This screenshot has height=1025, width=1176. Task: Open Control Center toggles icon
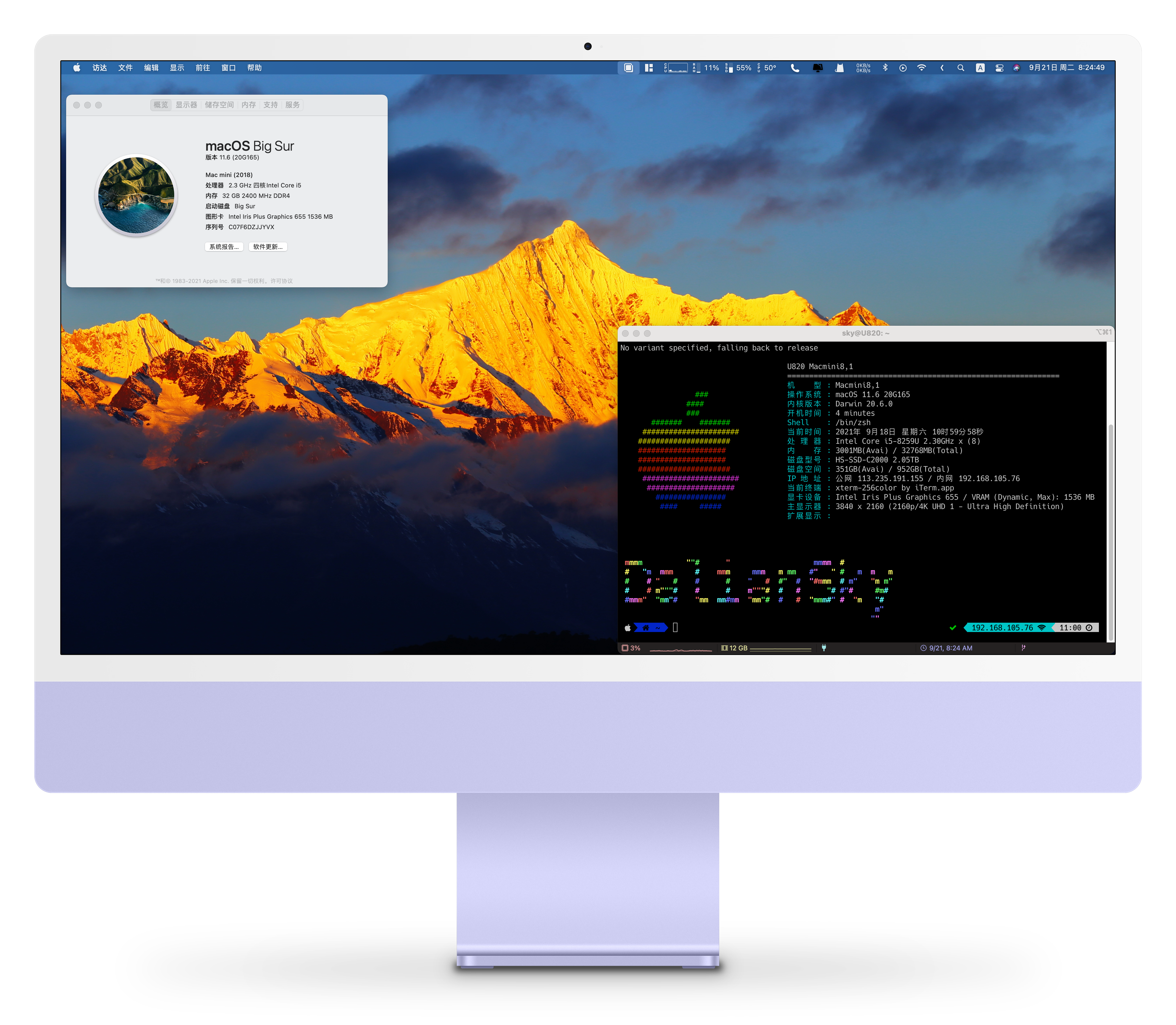[x=999, y=68]
